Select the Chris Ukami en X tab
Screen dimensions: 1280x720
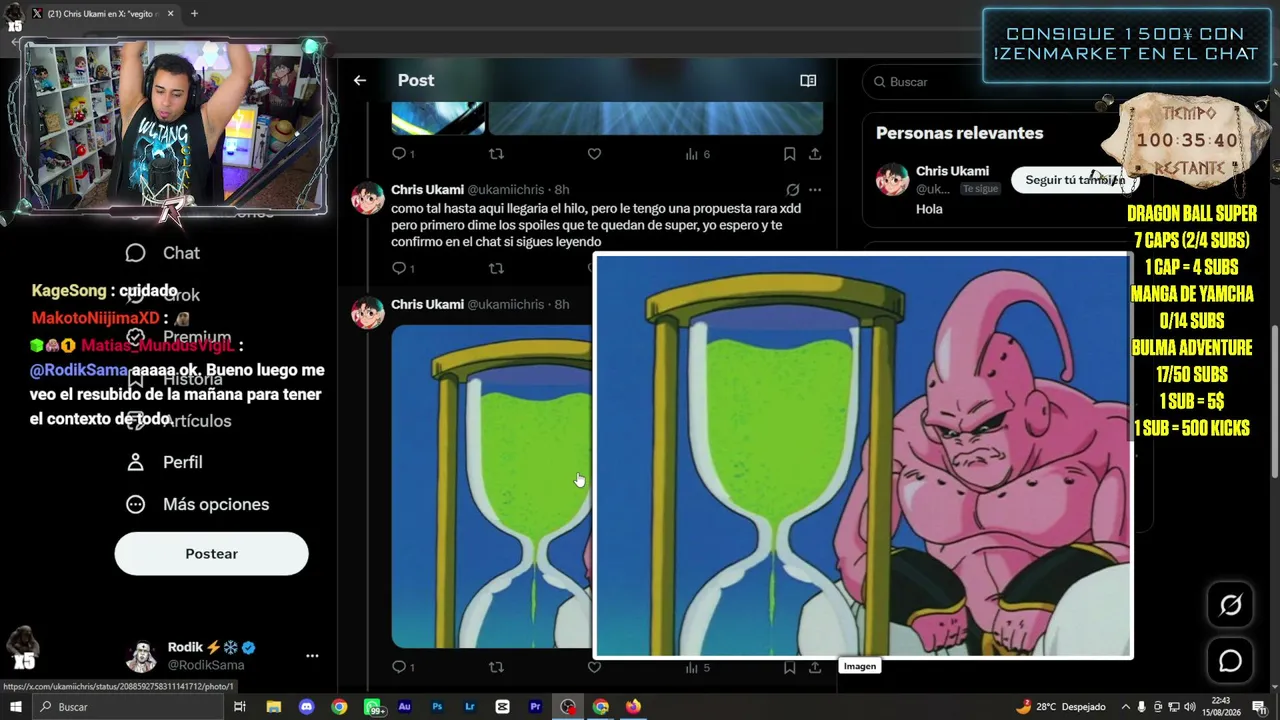[x=102, y=14]
